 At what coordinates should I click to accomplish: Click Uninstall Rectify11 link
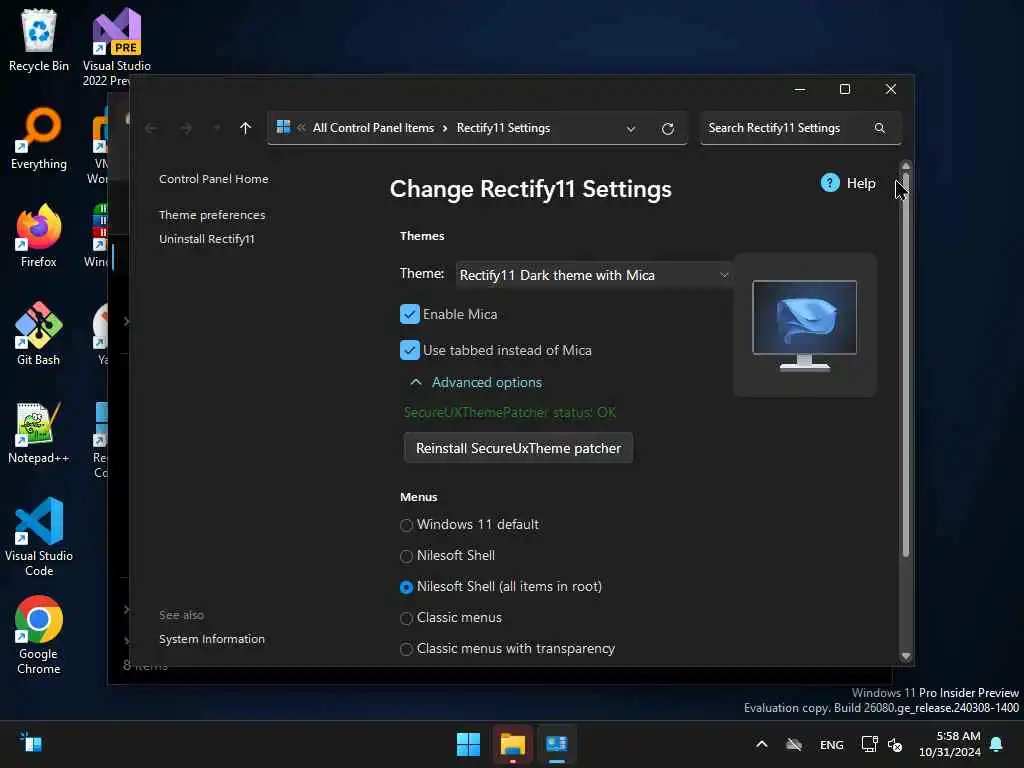(207, 239)
